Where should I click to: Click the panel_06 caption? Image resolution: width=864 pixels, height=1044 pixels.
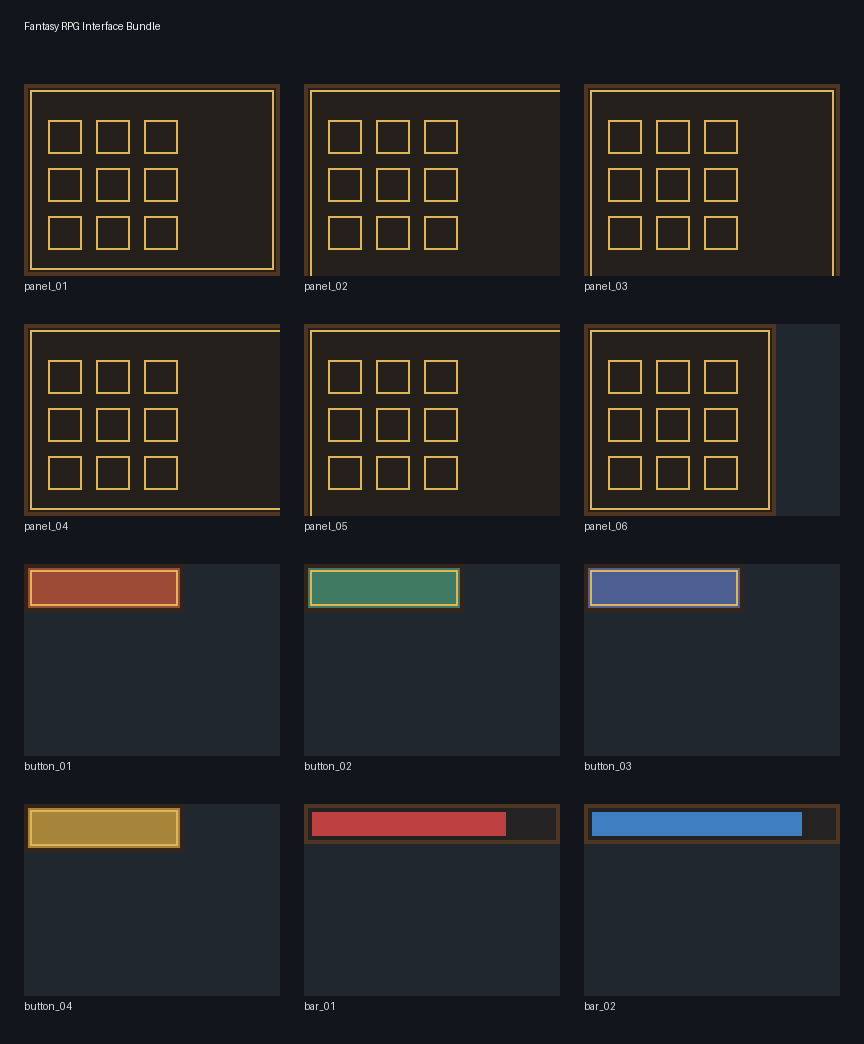606,526
